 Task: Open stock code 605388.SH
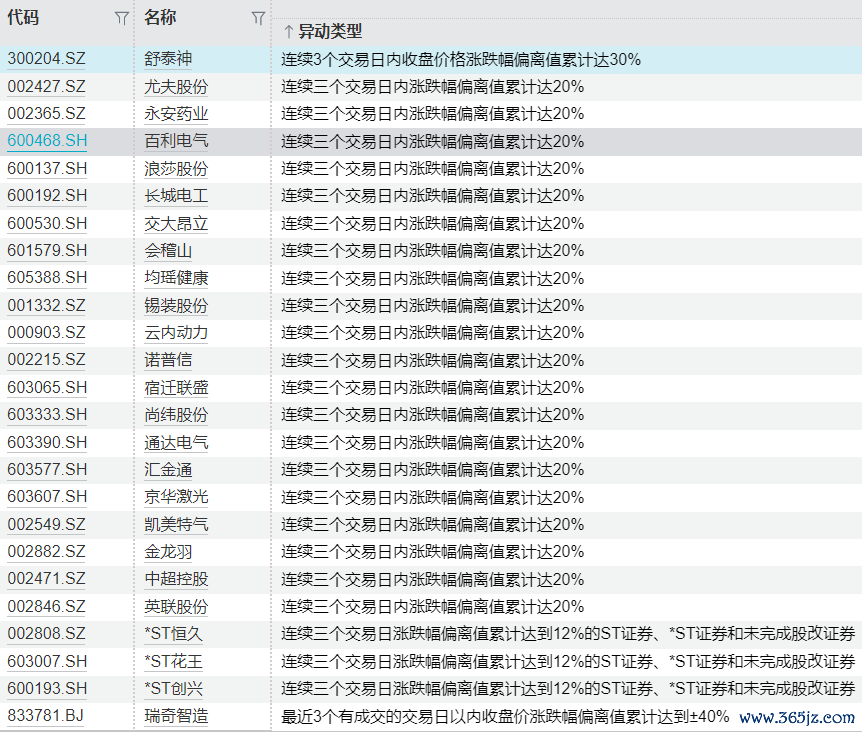(47, 278)
